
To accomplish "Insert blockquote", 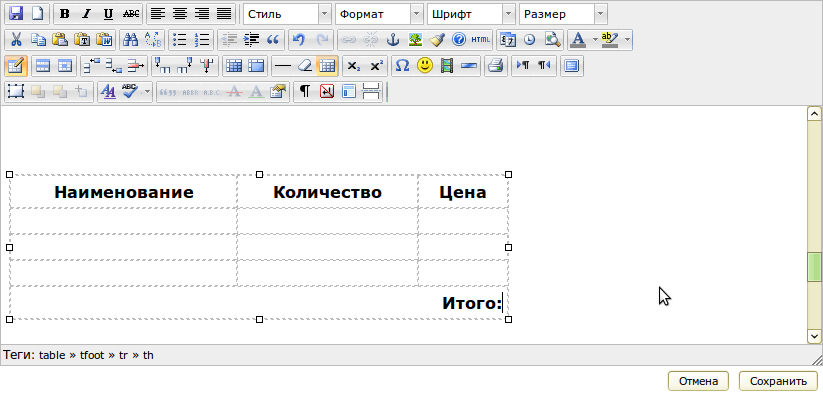I will 273,40.
